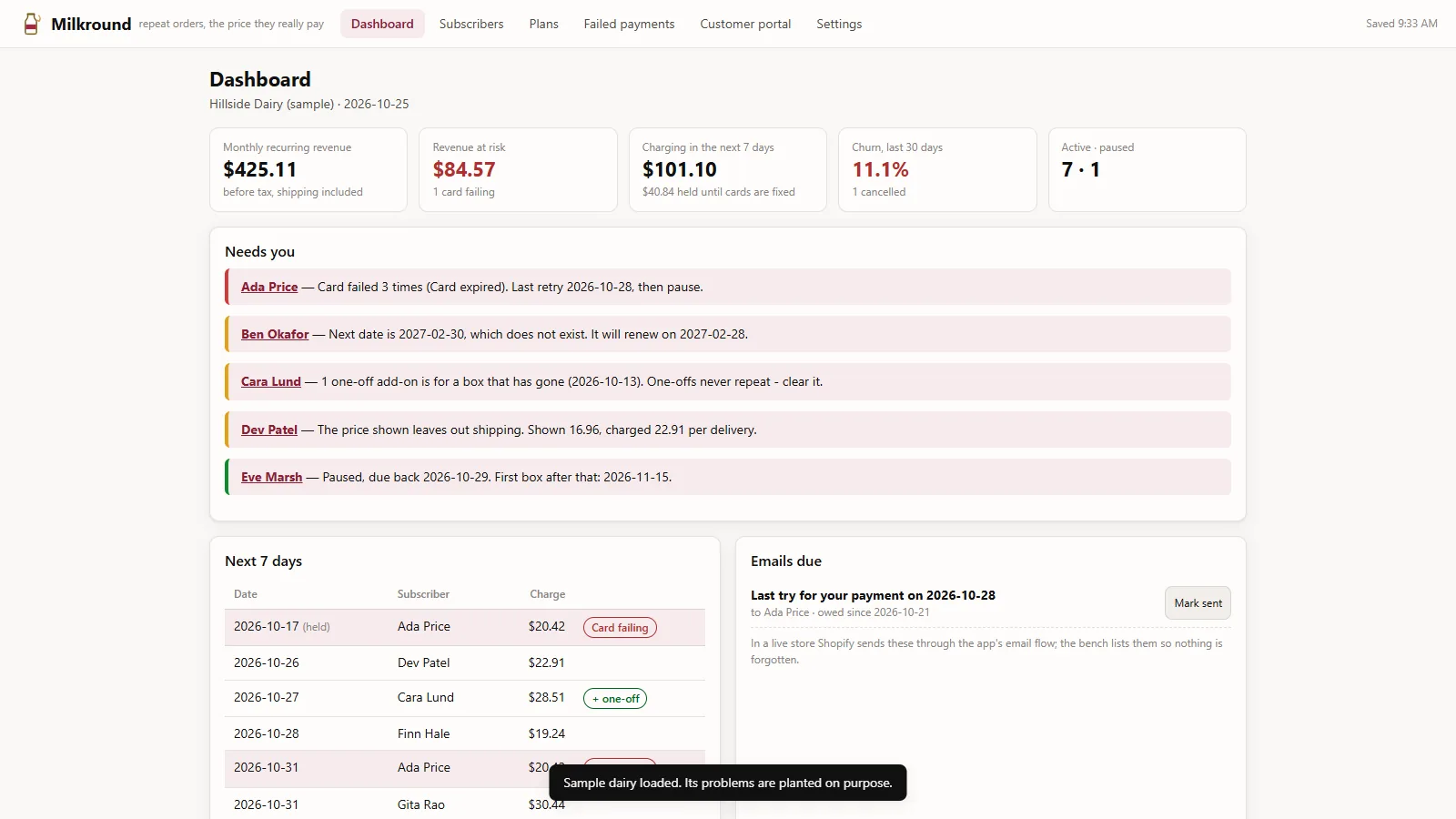Click the '1 card failing' caption
1456x819 pixels.
[464, 192]
